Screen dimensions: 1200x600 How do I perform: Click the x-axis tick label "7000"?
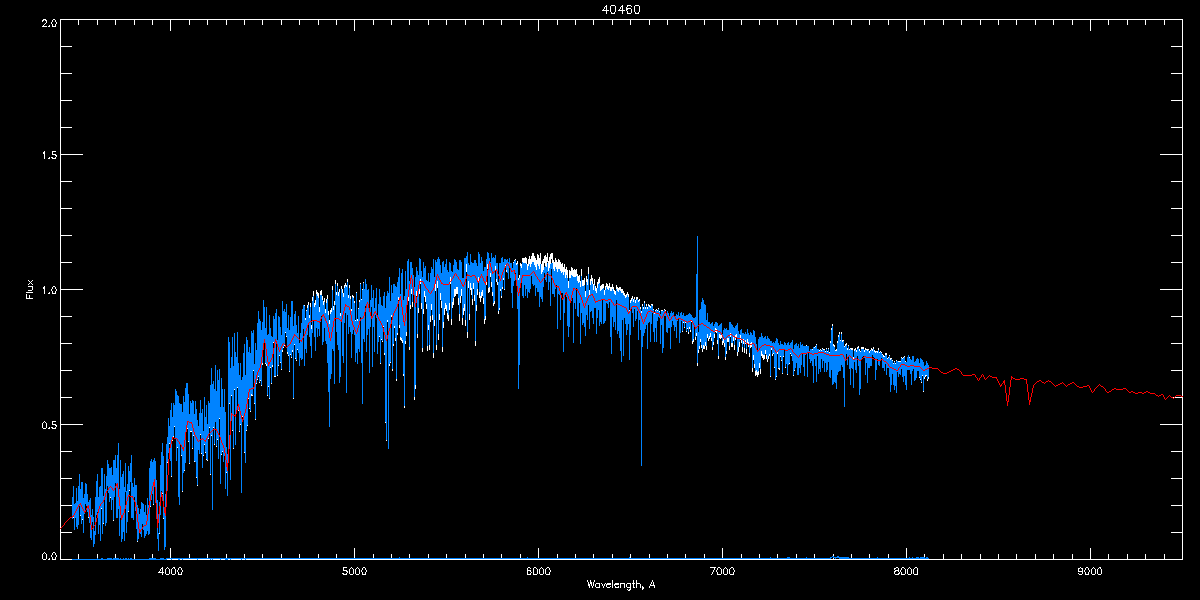[x=722, y=572]
